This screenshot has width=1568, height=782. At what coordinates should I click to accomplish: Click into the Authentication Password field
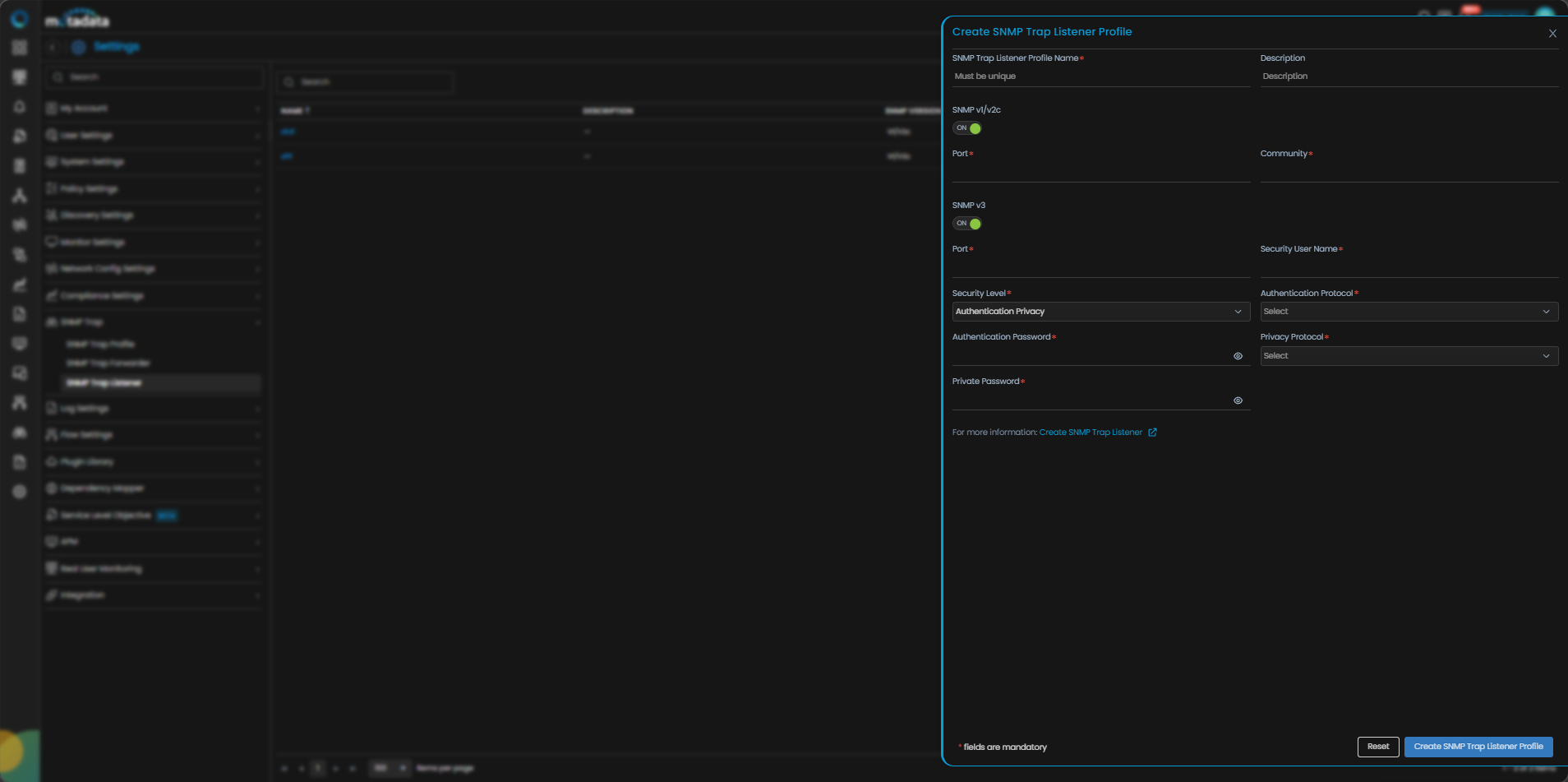tap(1089, 356)
